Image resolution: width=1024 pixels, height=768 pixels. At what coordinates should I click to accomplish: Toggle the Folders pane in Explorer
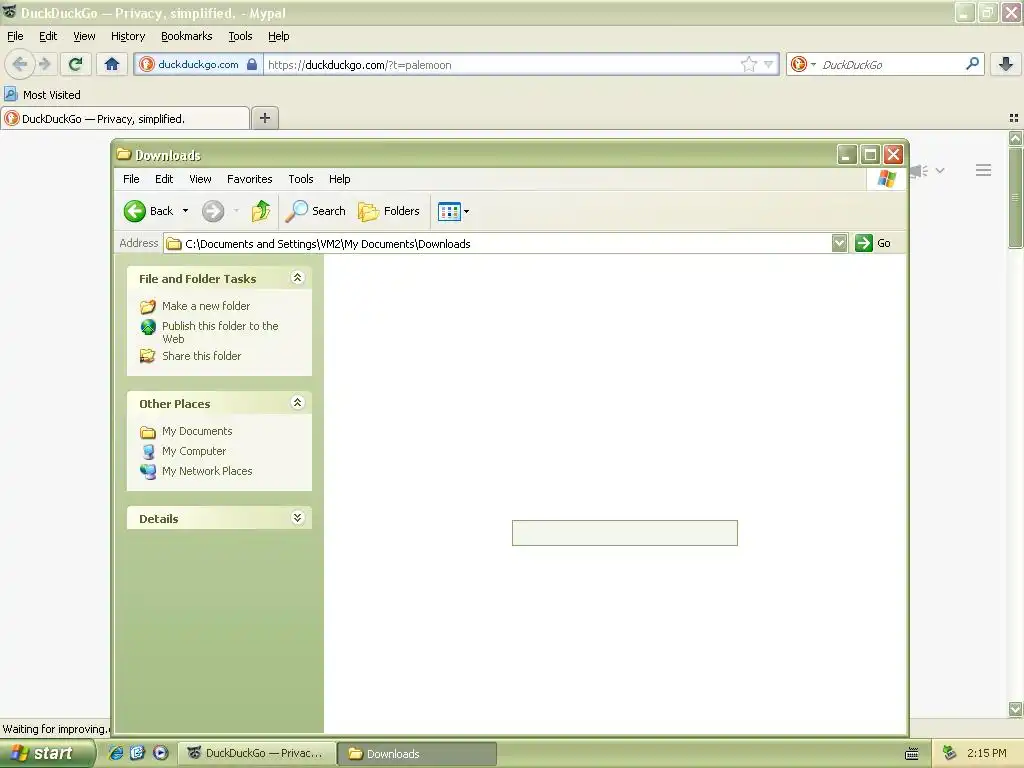pyautogui.click(x=389, y=211)
